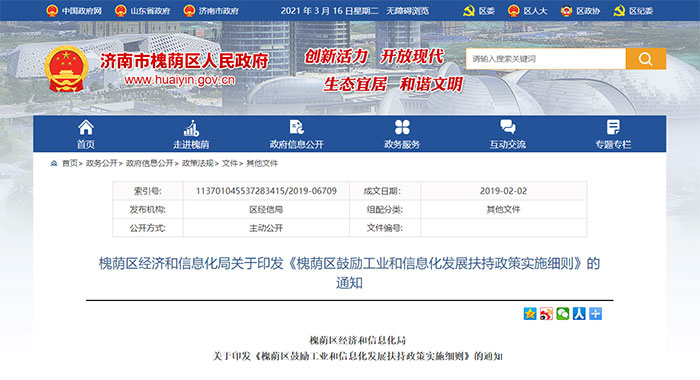Share the article via WeChat icon
This screenshot has width=700, height=380.
point(562,314)
